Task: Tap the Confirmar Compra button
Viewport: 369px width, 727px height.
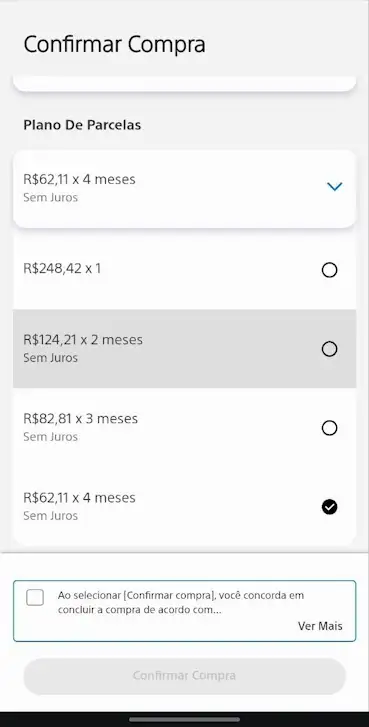Action: coord(184,676)
